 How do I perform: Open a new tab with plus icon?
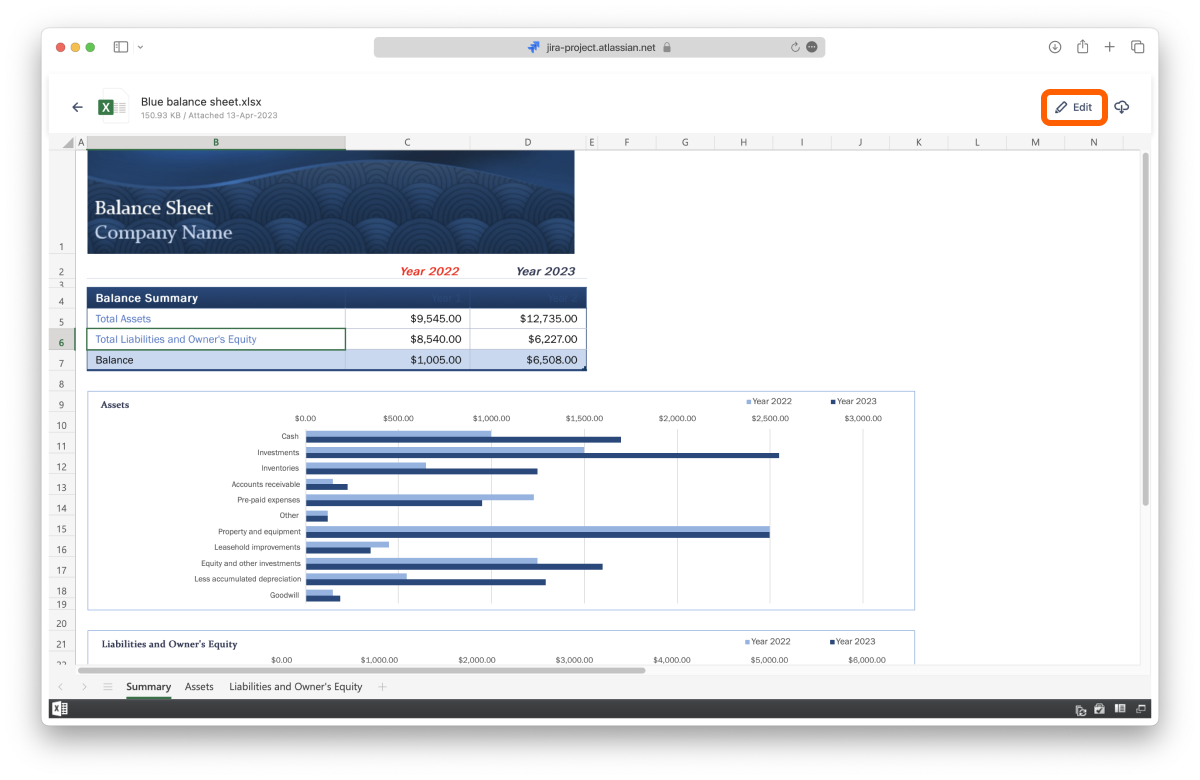tap(1110, 47)
